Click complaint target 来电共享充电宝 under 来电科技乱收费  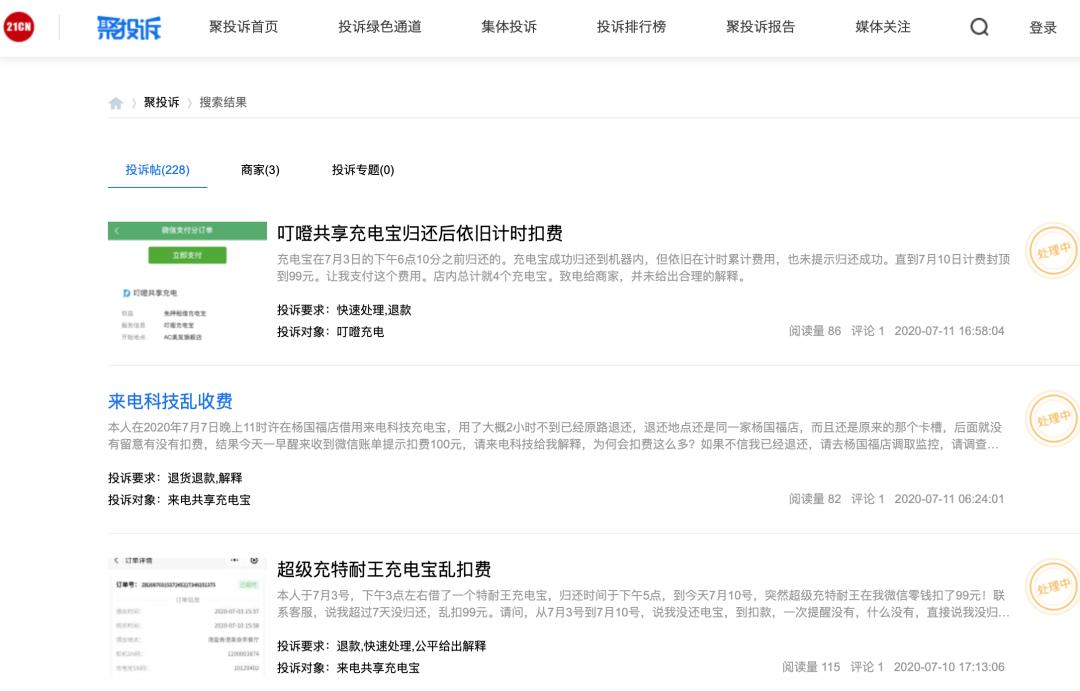coord(209,500)
